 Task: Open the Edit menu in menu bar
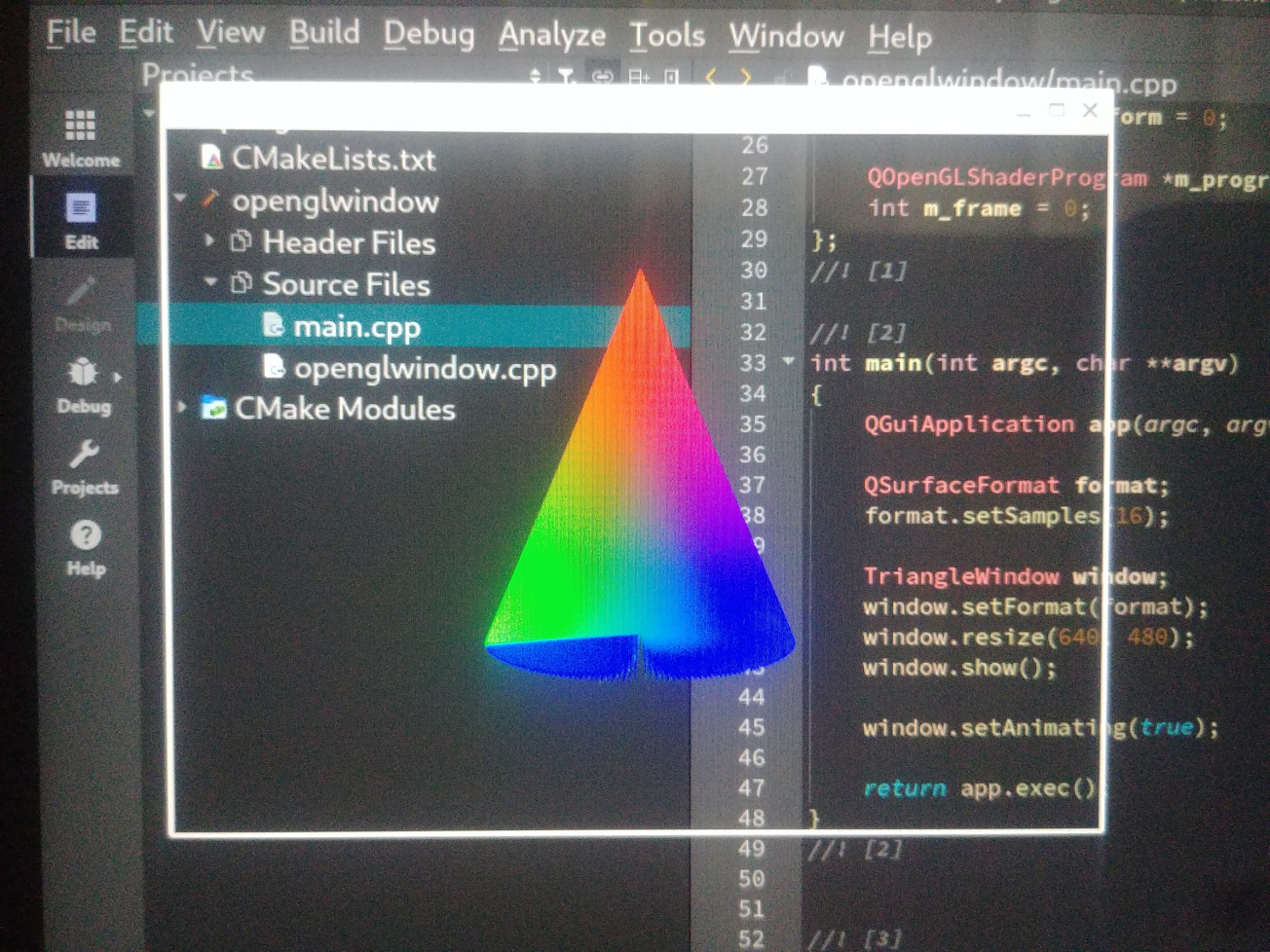[146, 32]
